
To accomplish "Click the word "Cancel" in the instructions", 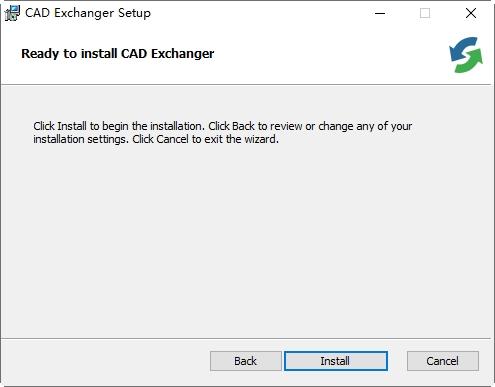I will coord(172,139).
